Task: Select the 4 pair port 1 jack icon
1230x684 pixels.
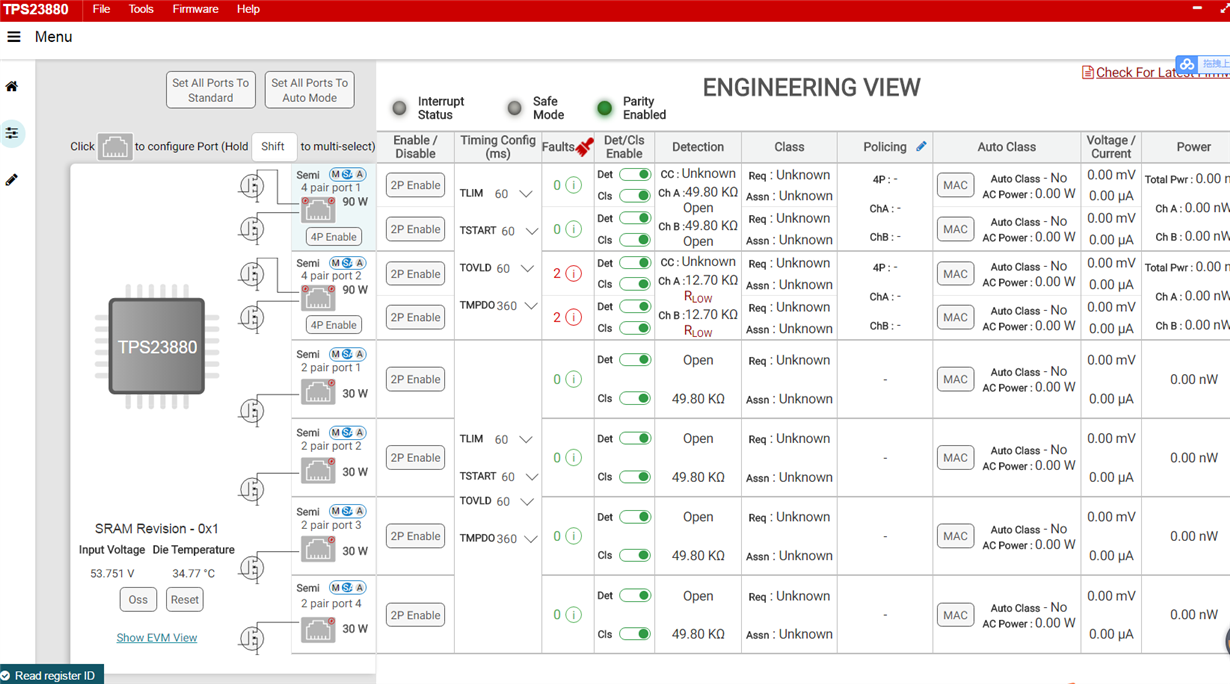Action: (318, 210)
